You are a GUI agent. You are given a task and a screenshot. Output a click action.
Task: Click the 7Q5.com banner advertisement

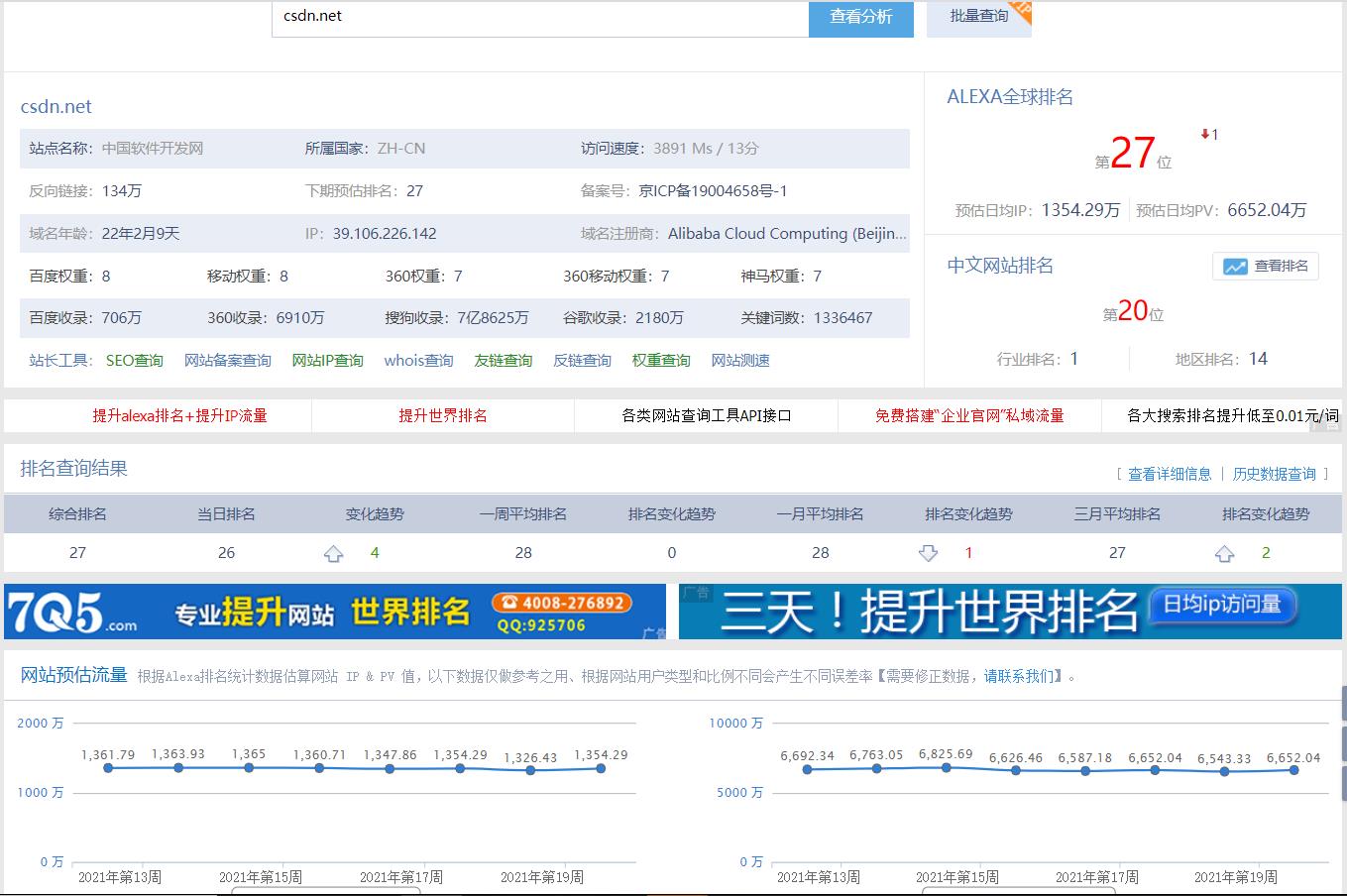335,612
